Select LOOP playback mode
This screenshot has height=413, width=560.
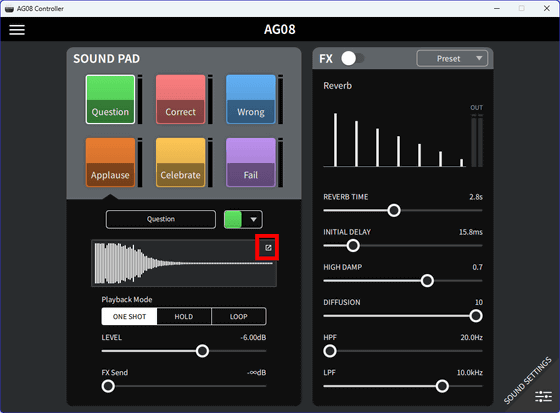(239, 317)
